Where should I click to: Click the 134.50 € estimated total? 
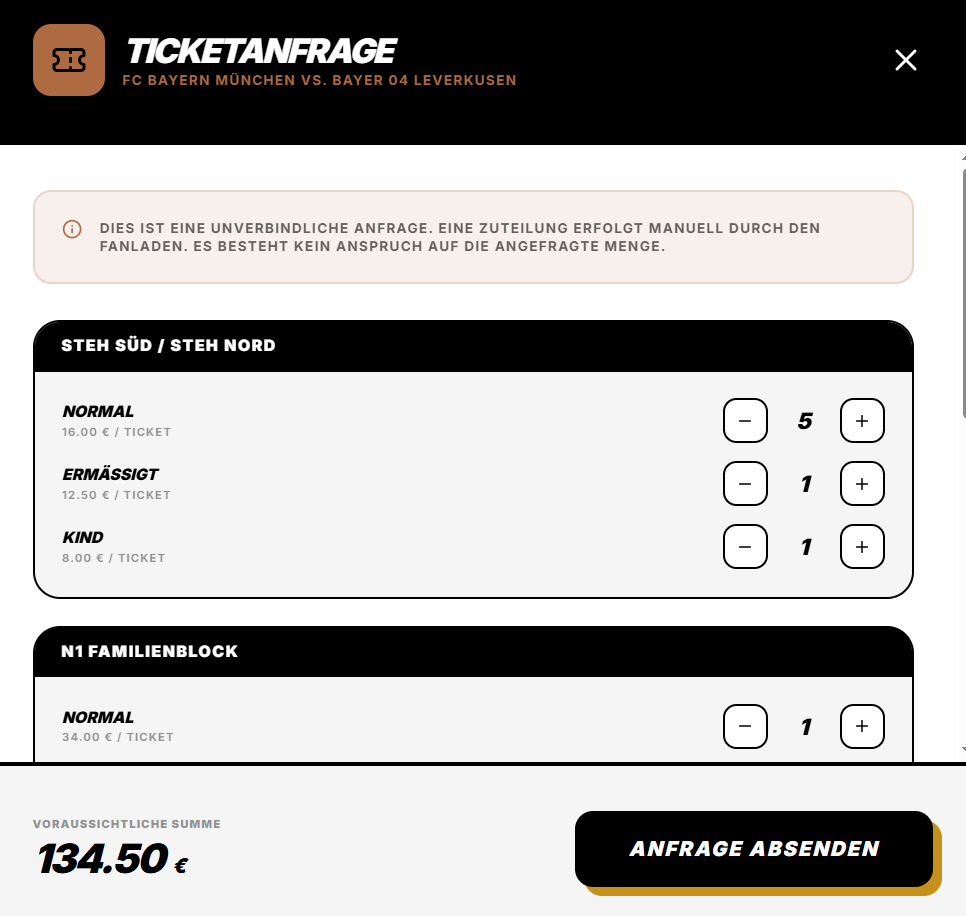tap(113, 859)
